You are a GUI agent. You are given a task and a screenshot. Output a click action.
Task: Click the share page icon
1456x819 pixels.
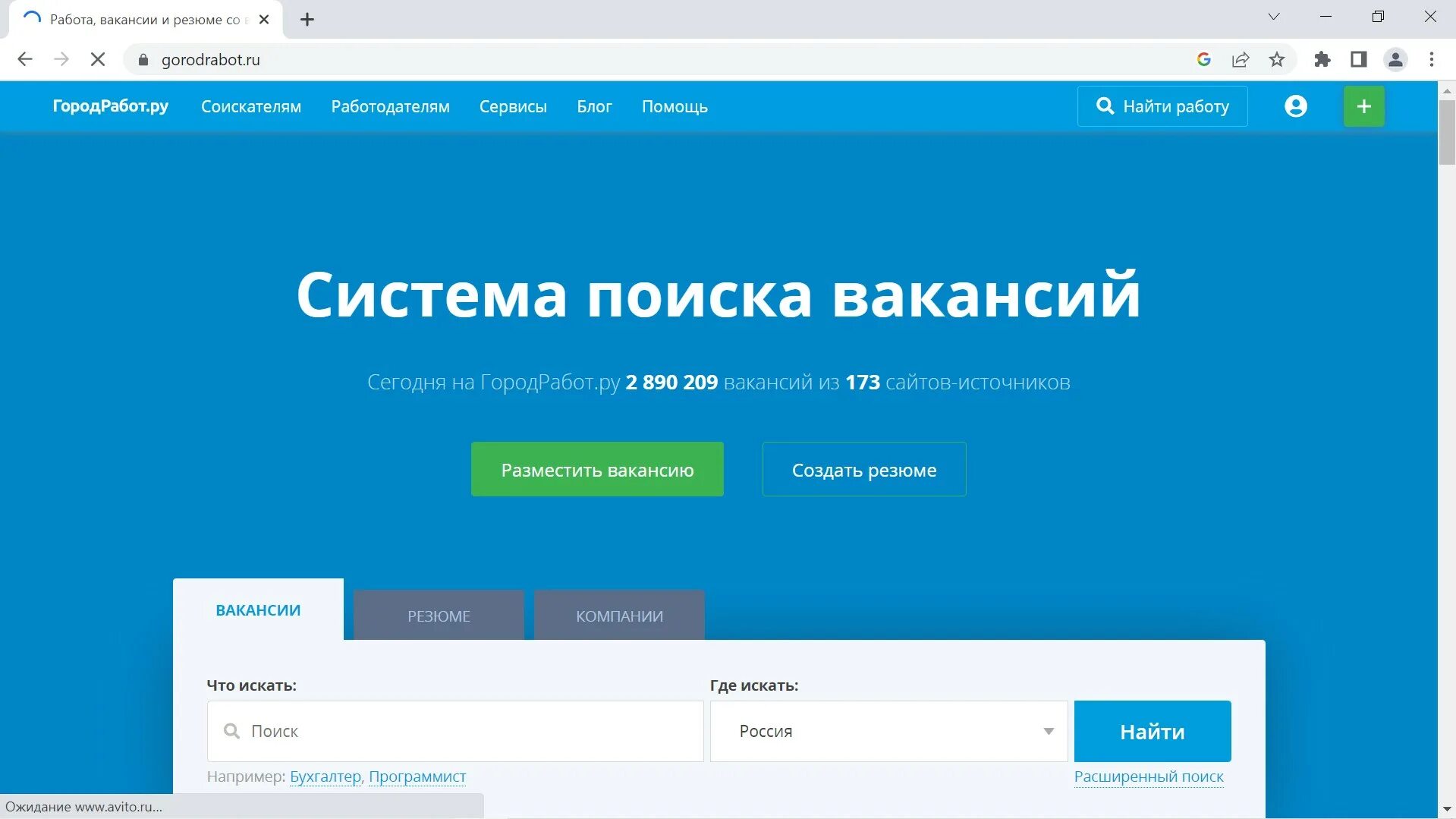click(1241, 59)
